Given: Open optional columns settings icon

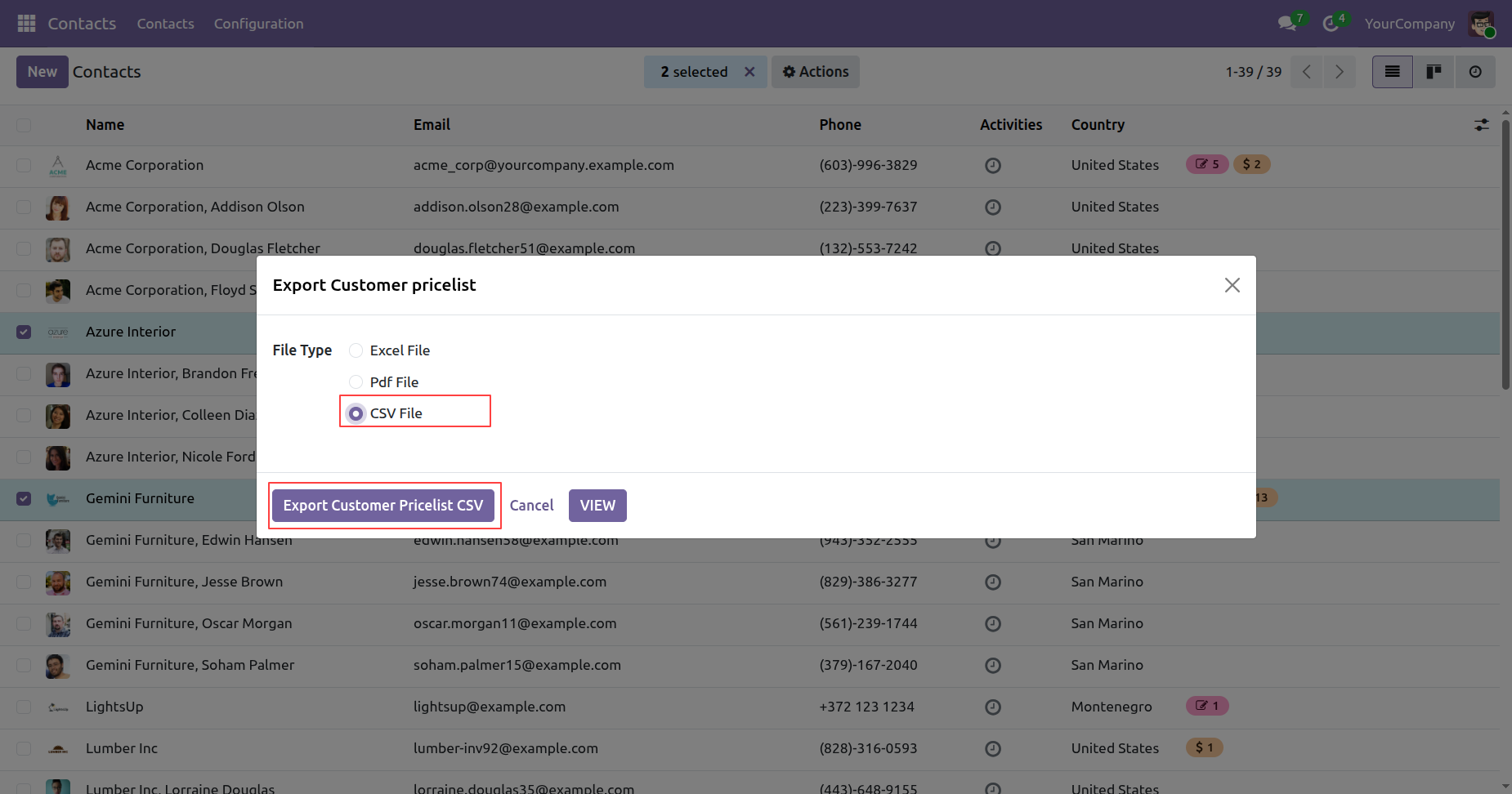Looking at the screenshot, I should [1481, 125].
